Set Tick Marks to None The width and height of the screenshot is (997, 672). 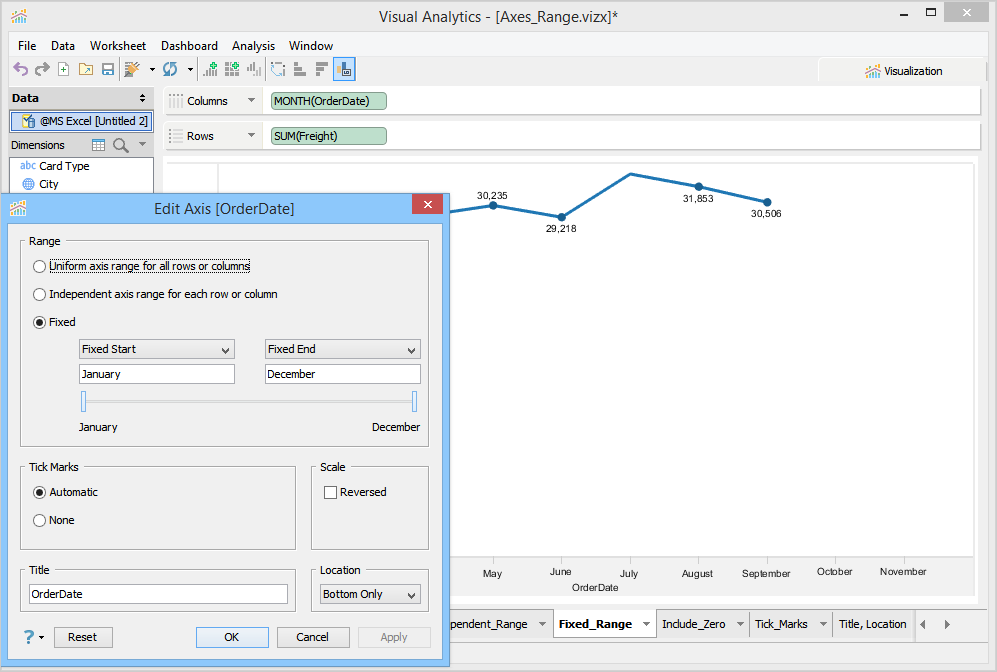click(40, 520)
